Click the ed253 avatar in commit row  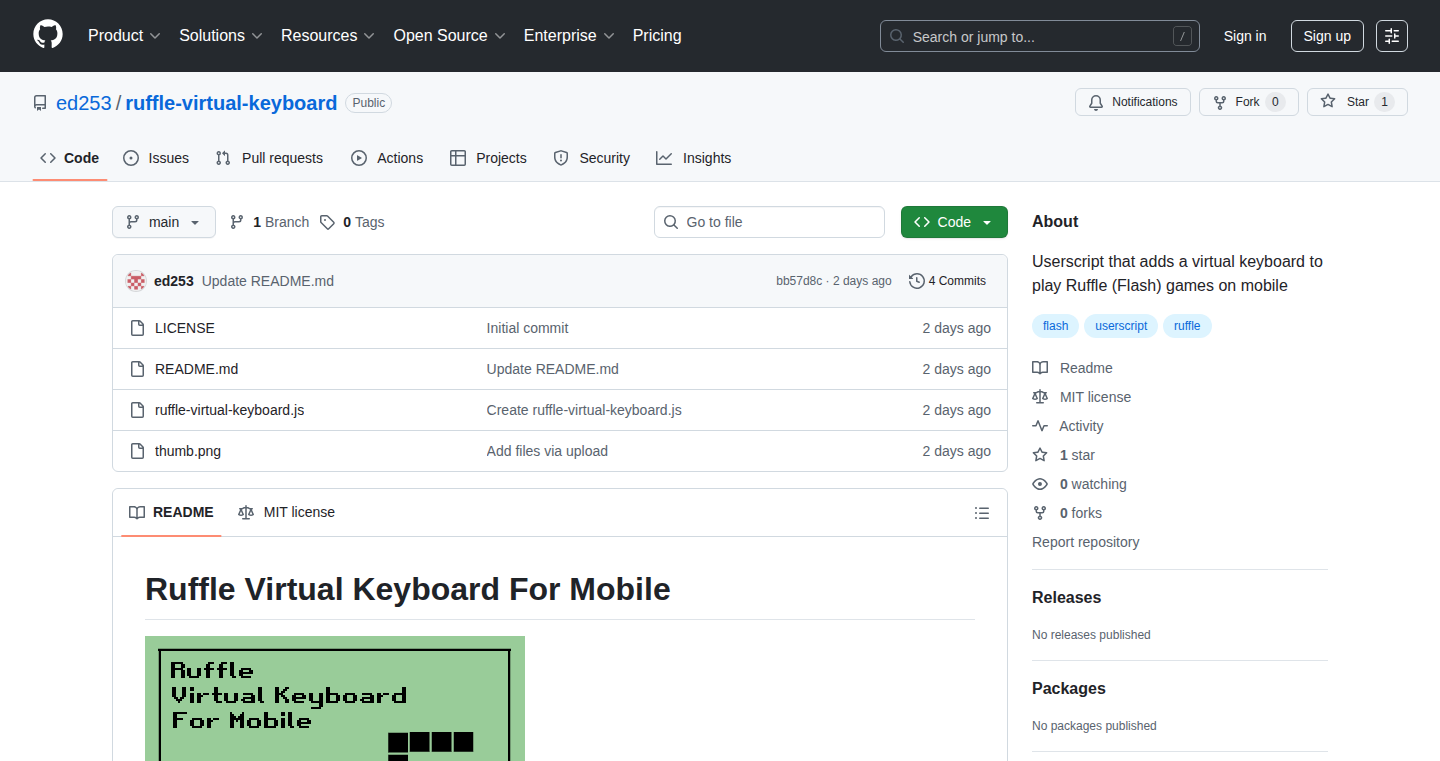pos(136,281)
